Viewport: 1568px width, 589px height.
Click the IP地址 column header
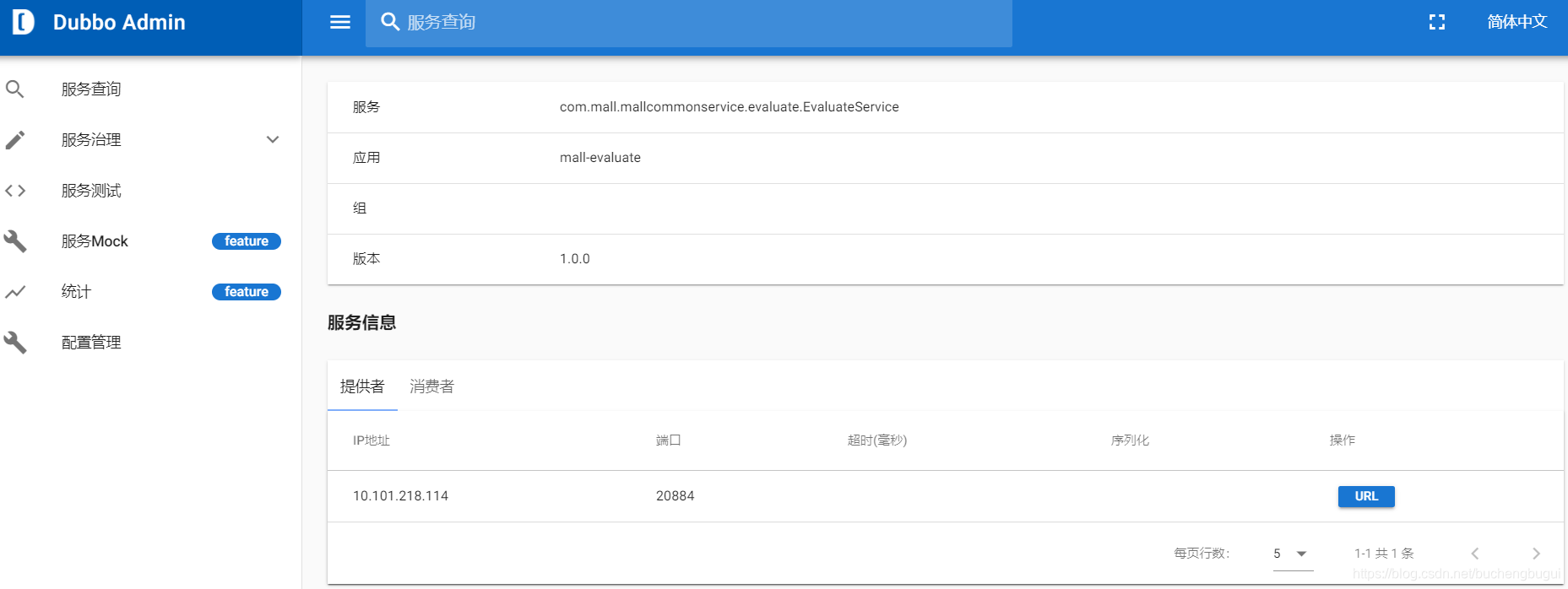372,440
